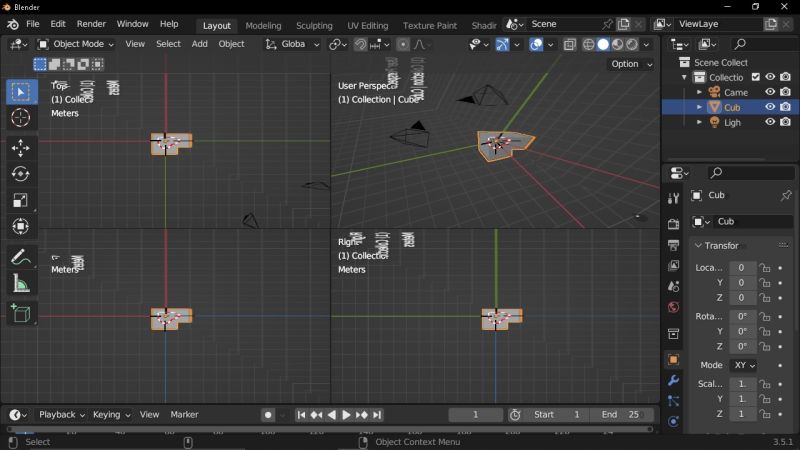Open the View Layer properties tab
800x450 pixels.
(673, 265)
